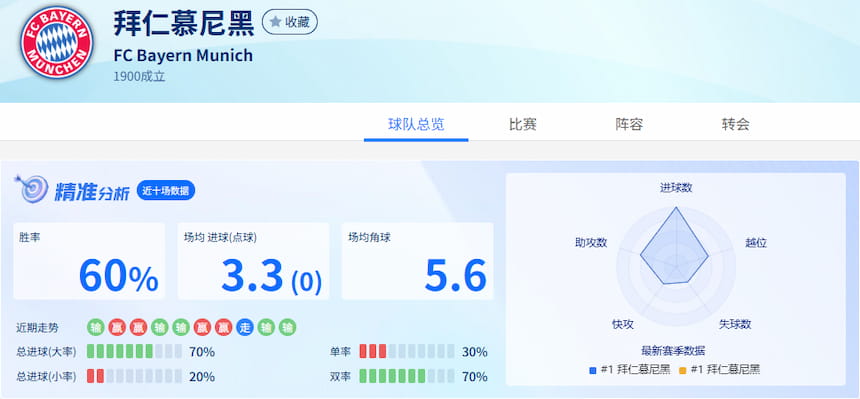Click the 场均 进球(点球) 3.3 card
Screen dimensions: 860x399
pos(253,261)
